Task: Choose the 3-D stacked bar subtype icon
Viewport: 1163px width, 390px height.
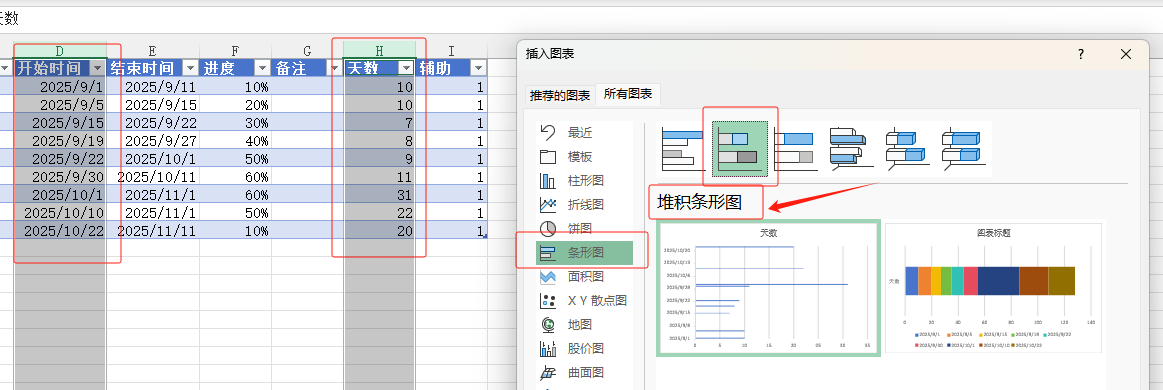Action: pyautogui.click(x=906, y=148)
